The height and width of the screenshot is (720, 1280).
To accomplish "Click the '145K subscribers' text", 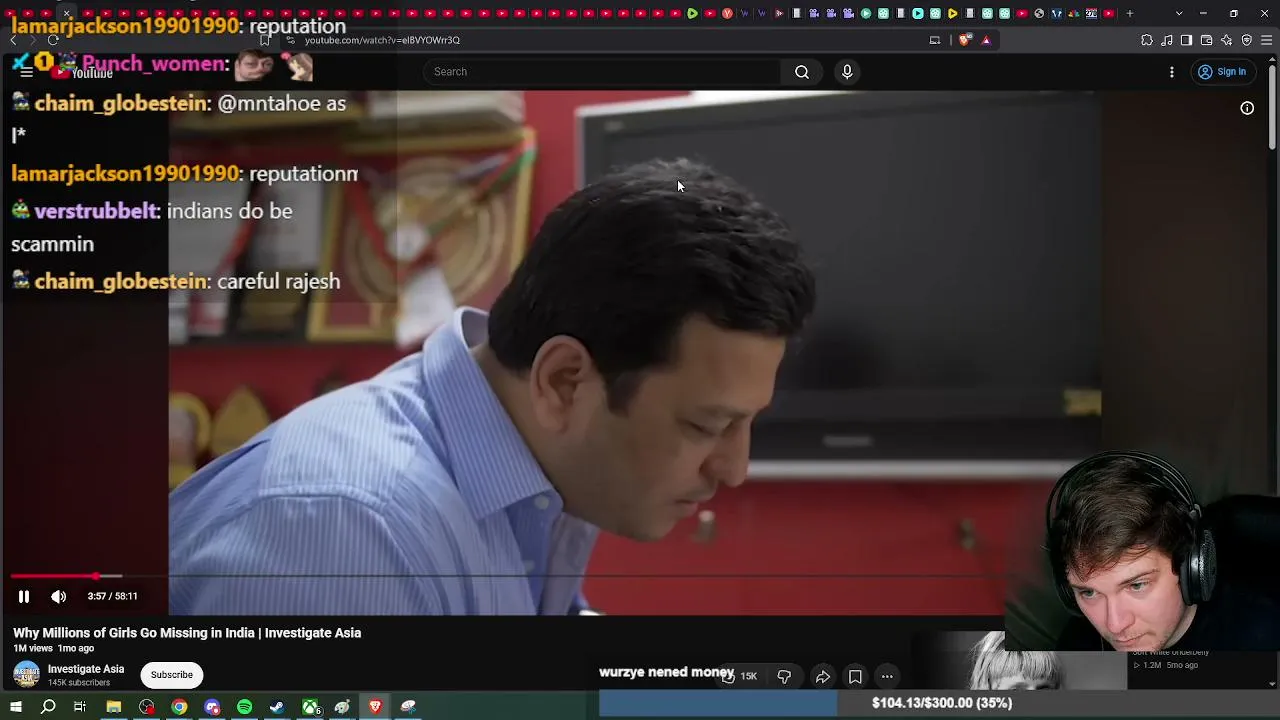I will pyautogui.click(x=79, y=683).
